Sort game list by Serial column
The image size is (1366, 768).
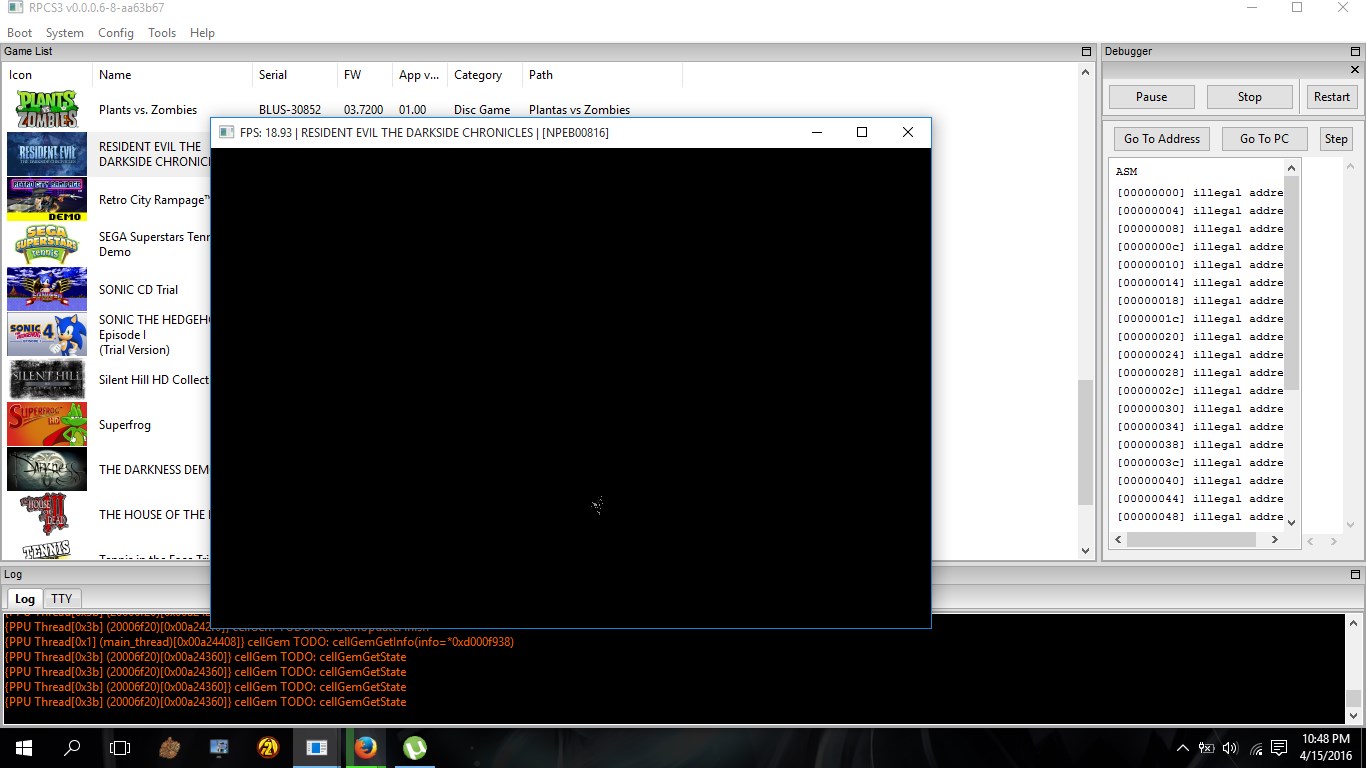(x=273, y=75)
